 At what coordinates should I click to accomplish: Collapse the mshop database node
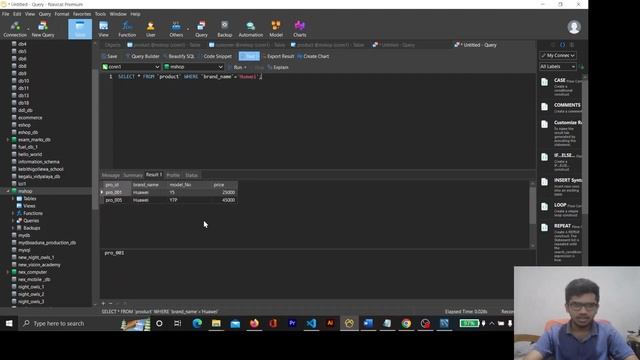[7, 191]
